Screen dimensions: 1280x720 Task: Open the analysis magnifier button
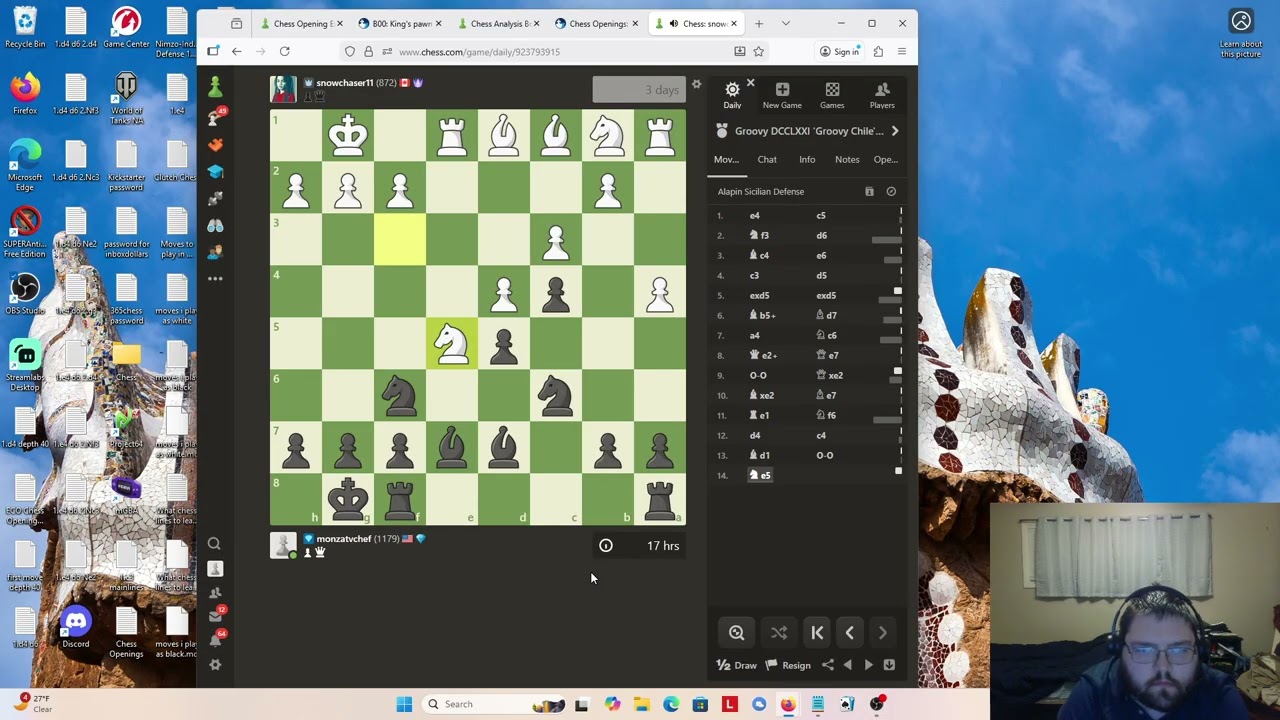coord(736,632)
